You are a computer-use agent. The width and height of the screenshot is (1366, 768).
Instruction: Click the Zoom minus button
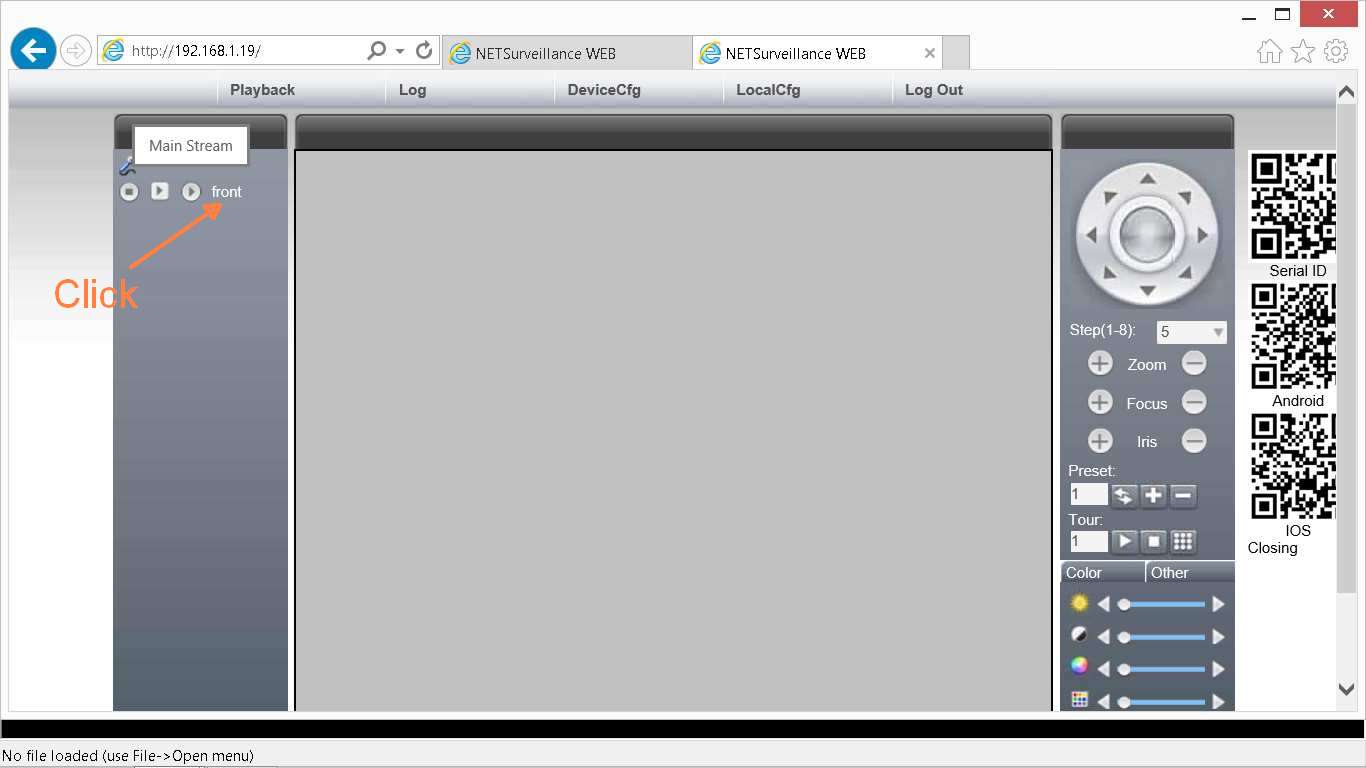pos(1194,364)
